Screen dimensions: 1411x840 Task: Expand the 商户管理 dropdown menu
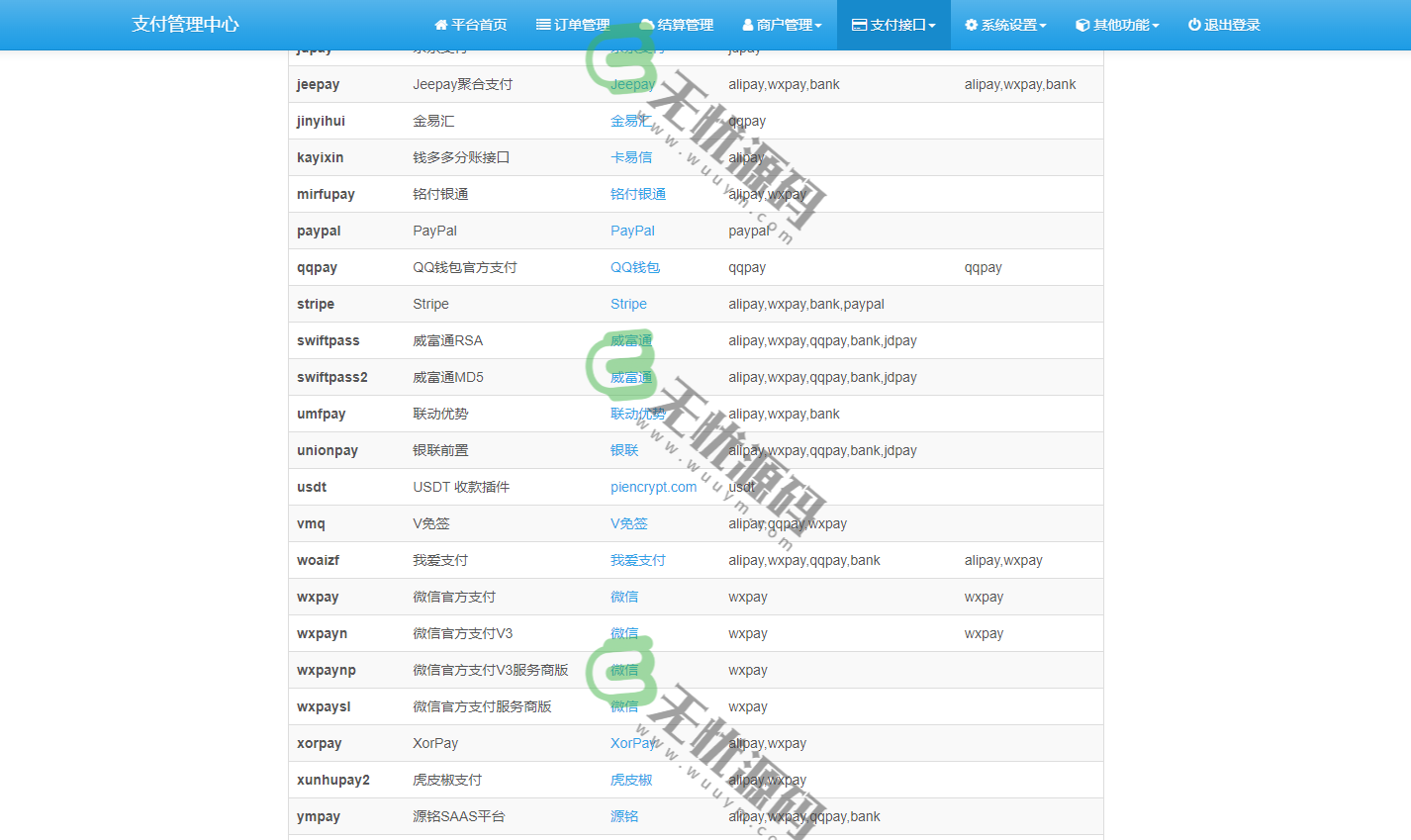782,25
